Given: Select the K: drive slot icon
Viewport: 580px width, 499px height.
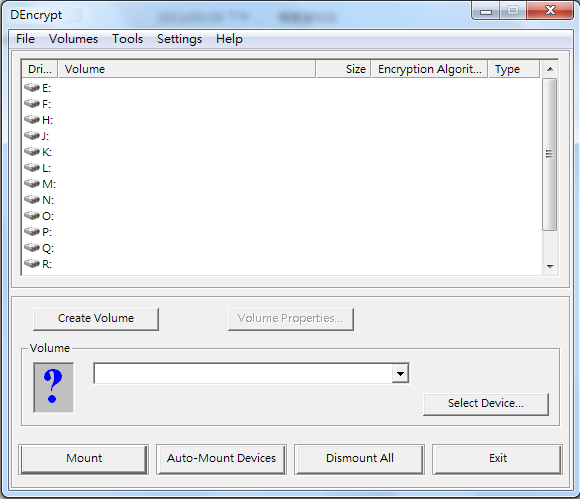Looking at the screenshot, I should pyautogui.click(x=32, y=152).
